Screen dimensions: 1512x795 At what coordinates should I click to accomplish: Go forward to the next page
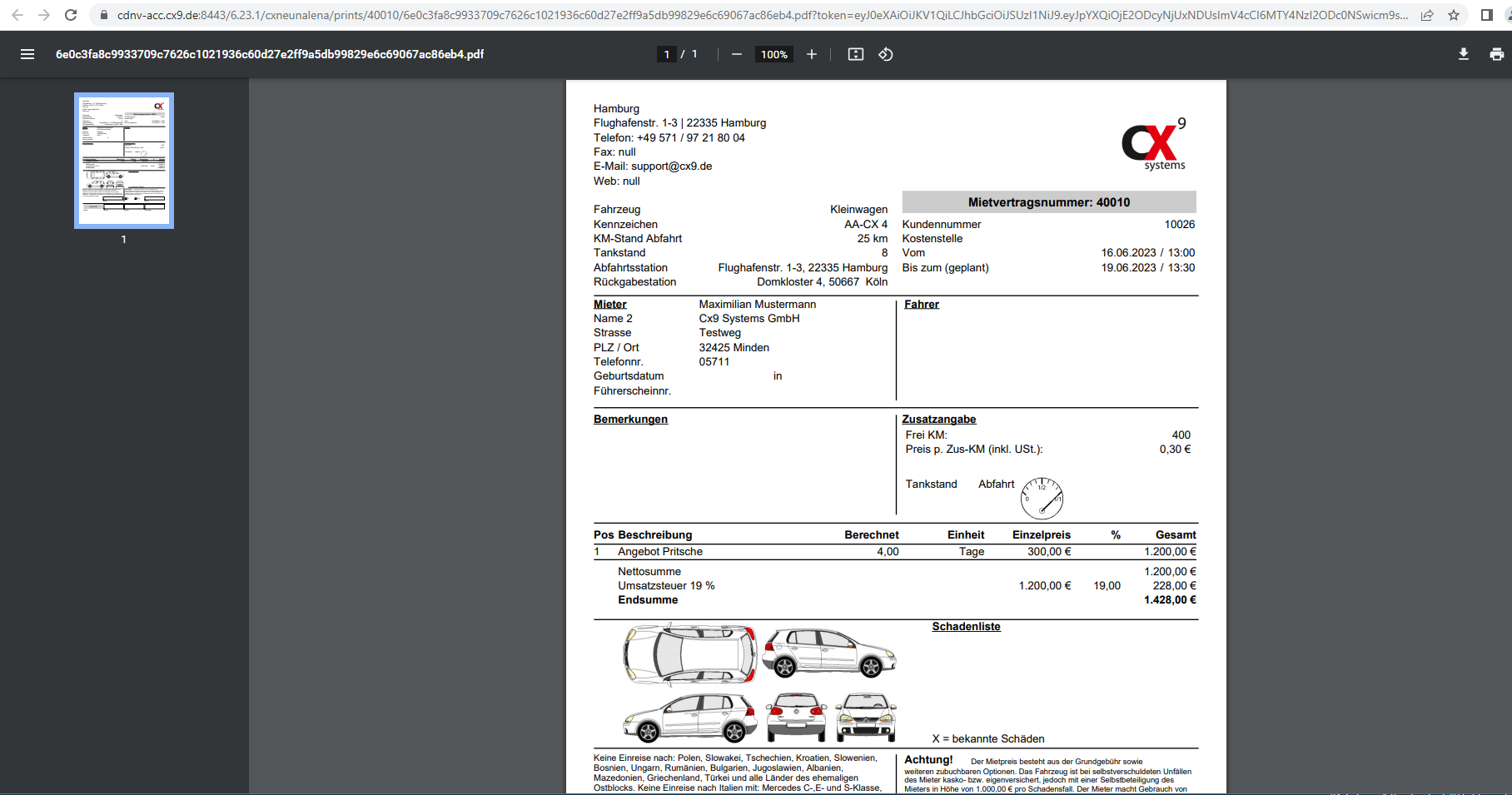(44, 15)
